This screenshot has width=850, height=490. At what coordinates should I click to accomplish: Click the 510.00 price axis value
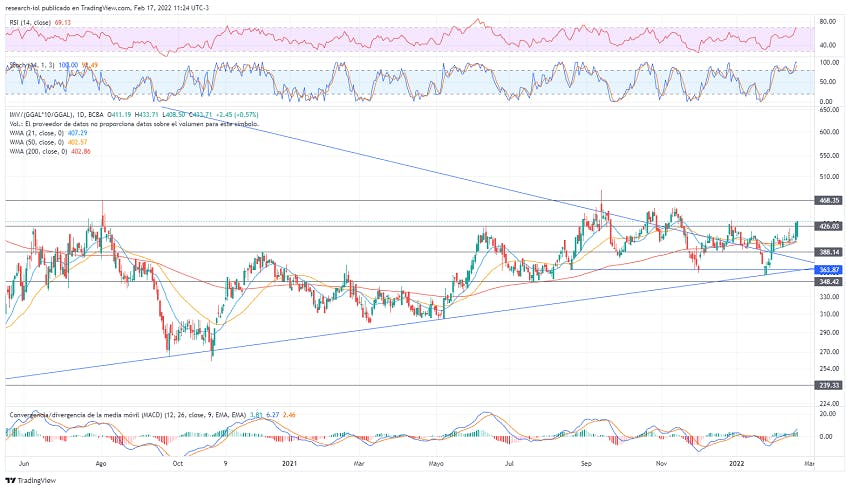tap(829, 177)
